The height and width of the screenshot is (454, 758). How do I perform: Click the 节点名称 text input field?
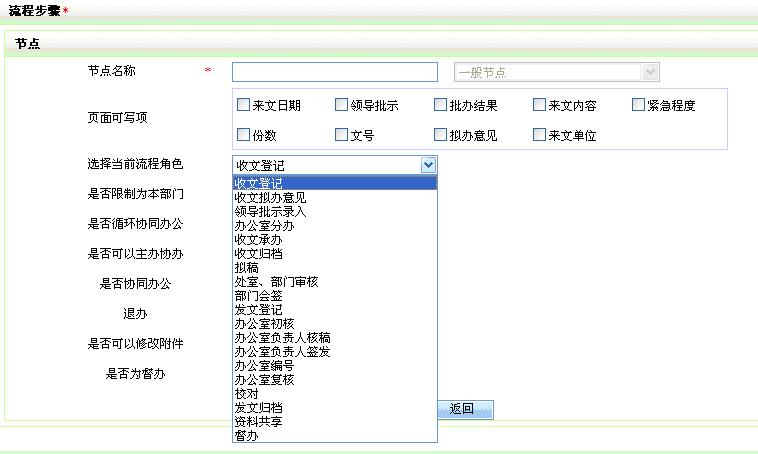[x=335, y=72]
